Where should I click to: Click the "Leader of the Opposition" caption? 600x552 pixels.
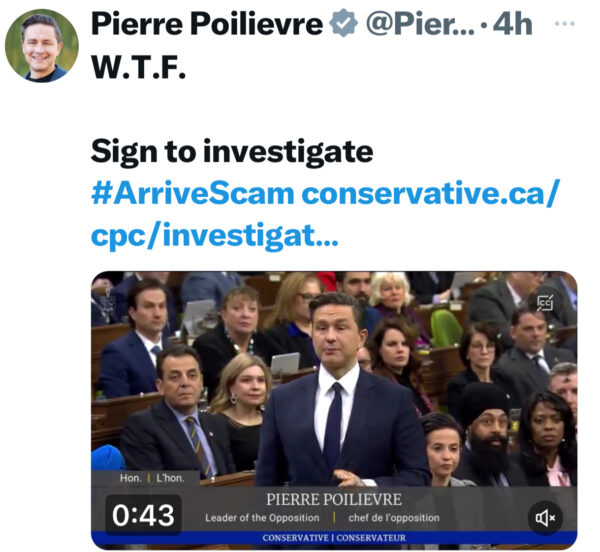point(262,518)
